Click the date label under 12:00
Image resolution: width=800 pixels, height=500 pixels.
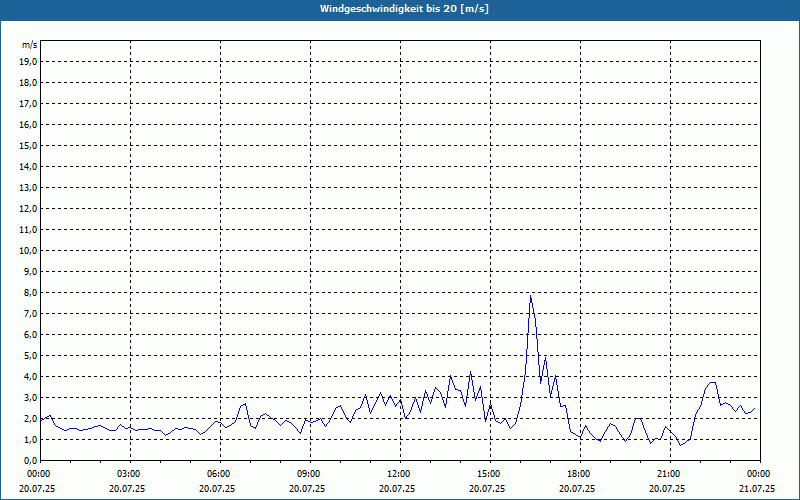tap(397, 488)
